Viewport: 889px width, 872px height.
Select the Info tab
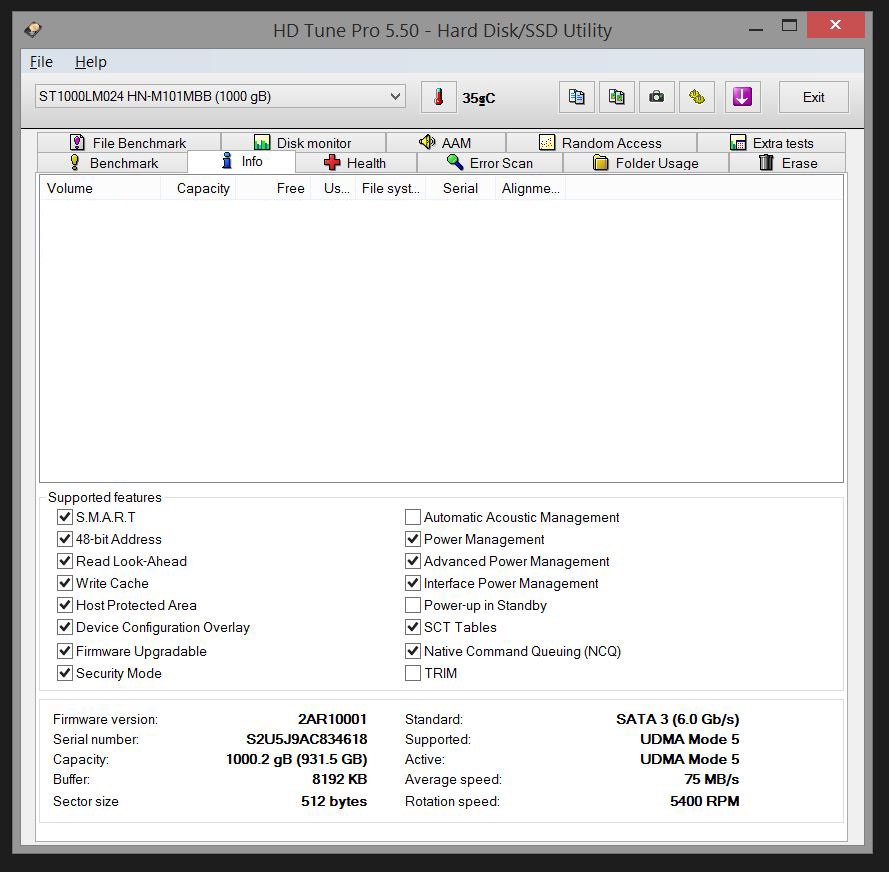pyautogui.click(x=242, y=162)
